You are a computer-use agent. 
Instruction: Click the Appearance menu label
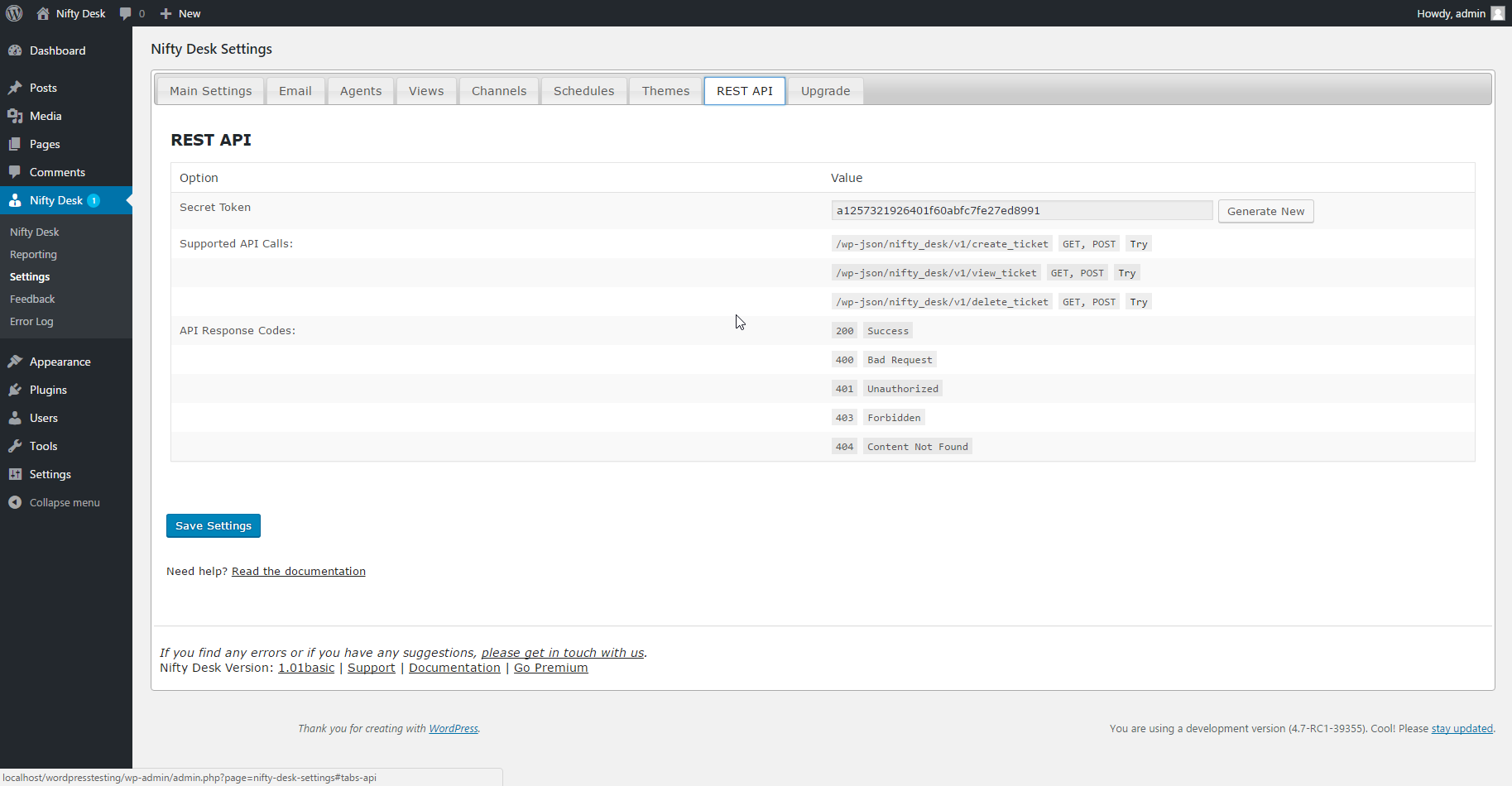click(x=60, y=362)
